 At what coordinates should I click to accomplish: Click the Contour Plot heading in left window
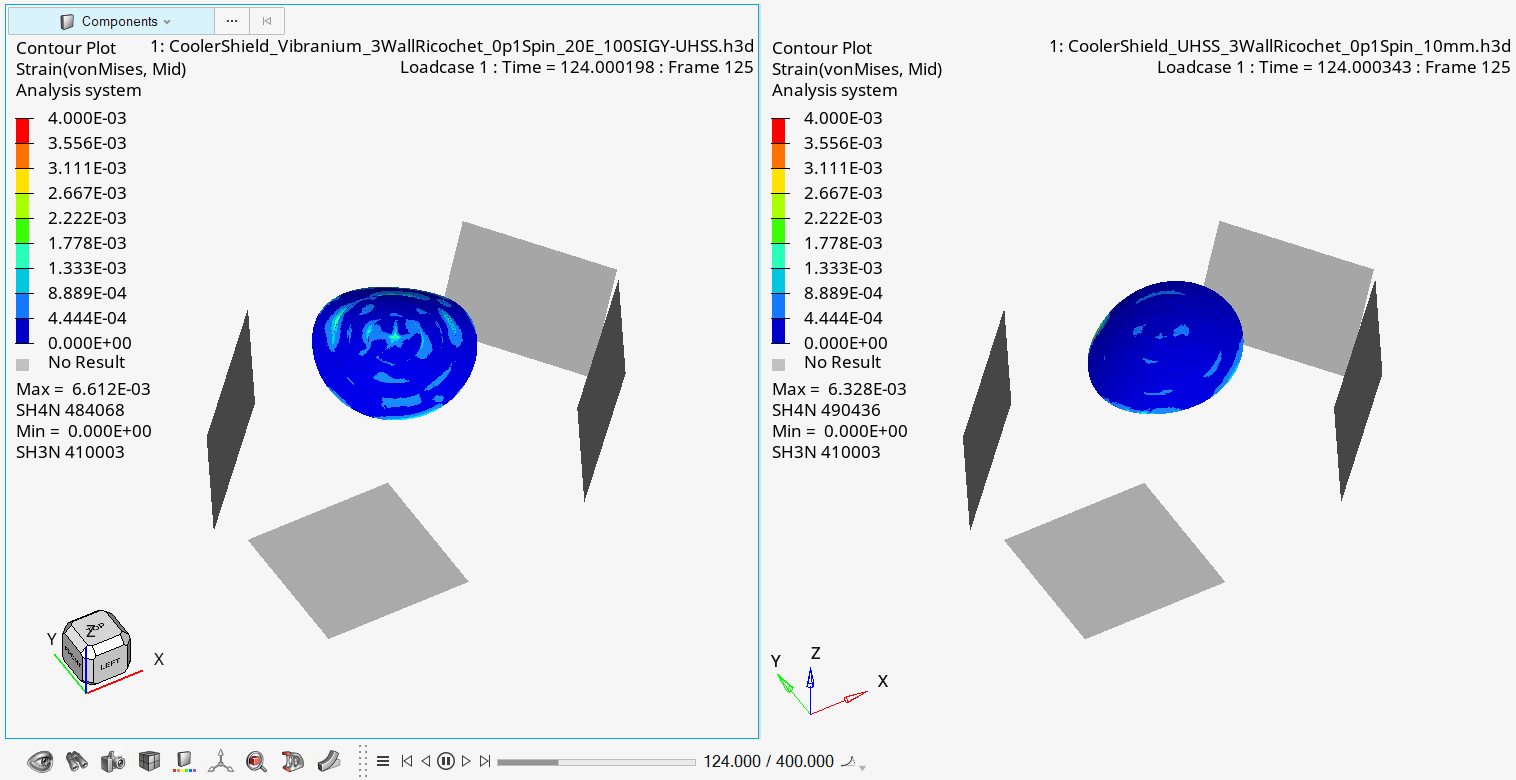pos(66,48)
